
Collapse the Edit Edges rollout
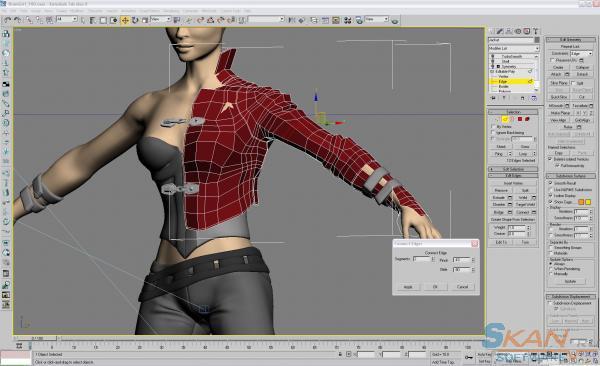coord(513,176)
